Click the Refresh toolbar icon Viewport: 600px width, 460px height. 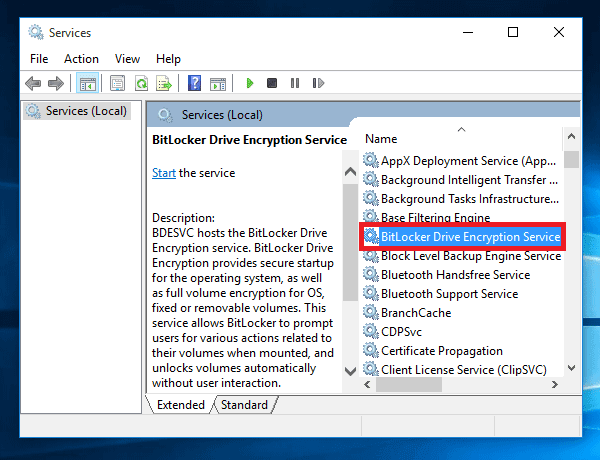tap(141, 83)
